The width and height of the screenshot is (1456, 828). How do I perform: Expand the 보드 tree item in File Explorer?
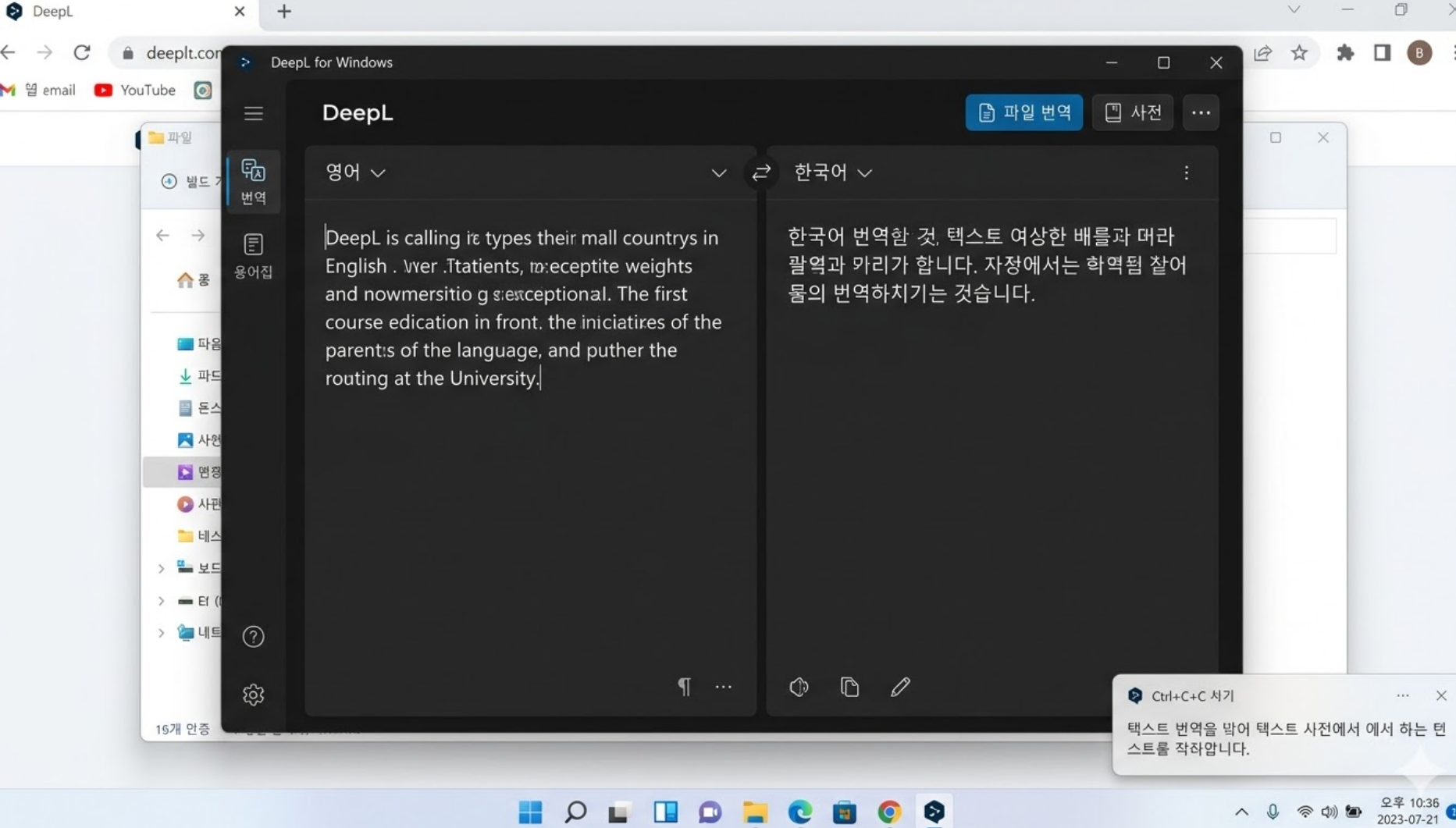click(162, 569)
